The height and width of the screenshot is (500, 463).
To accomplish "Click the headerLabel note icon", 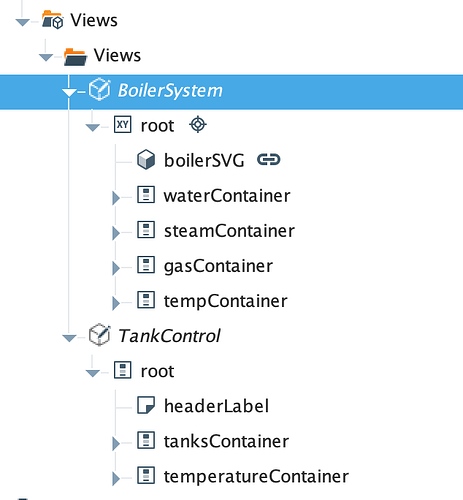I will coord(146,405).
